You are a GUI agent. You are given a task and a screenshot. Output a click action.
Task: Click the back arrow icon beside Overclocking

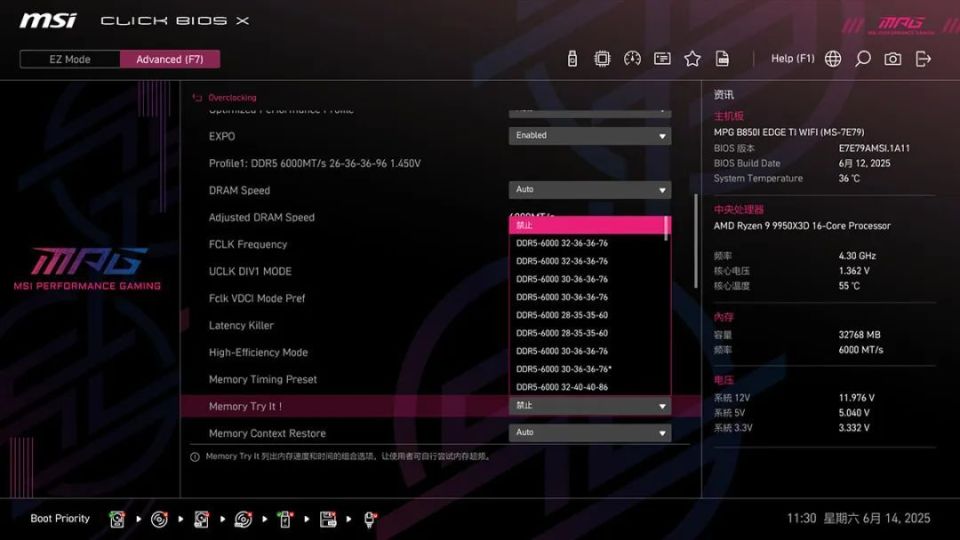197,98
